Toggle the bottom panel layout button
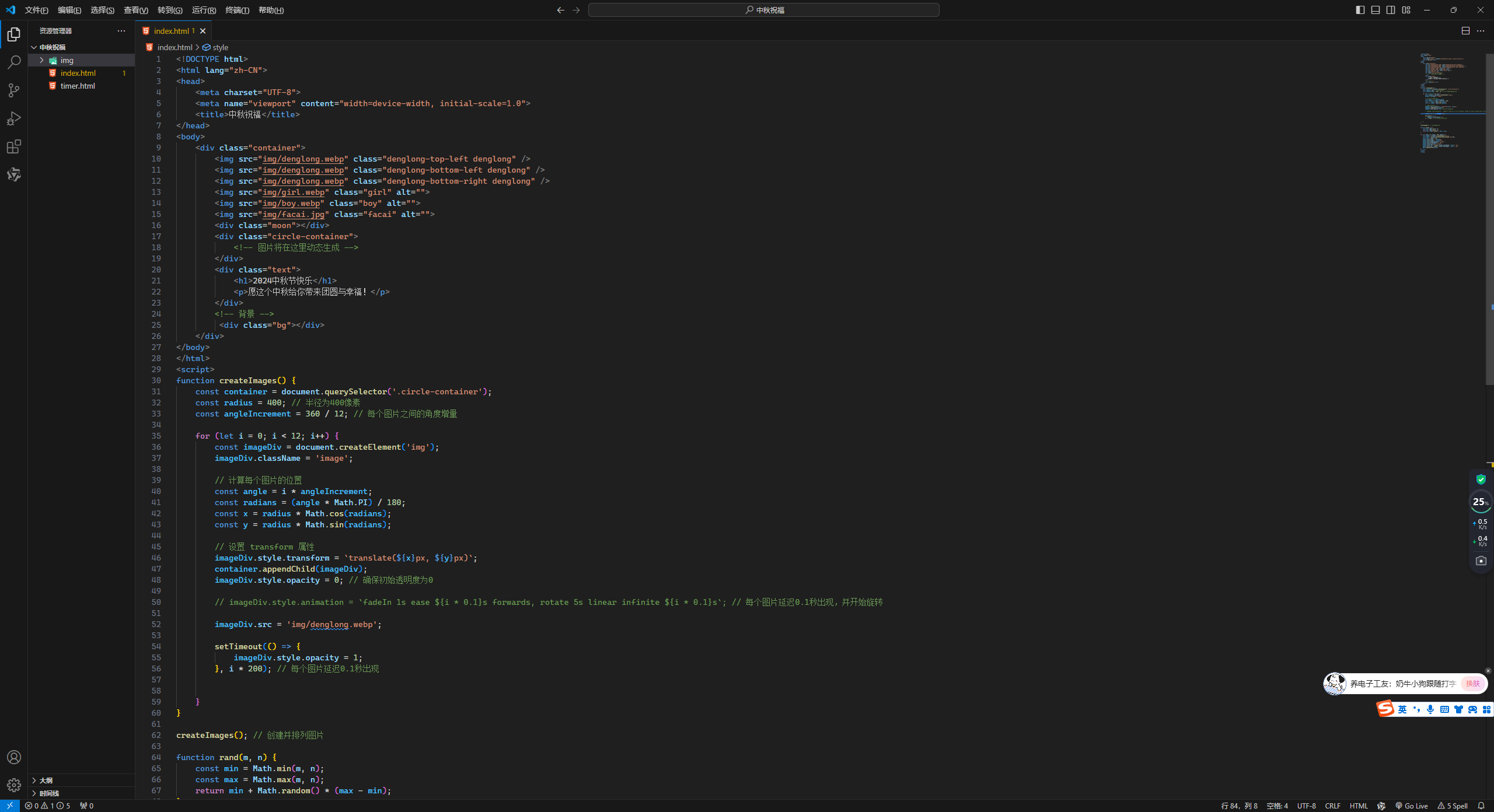The height and width of the screenshot is (812, 1494). coord(1376,10)
